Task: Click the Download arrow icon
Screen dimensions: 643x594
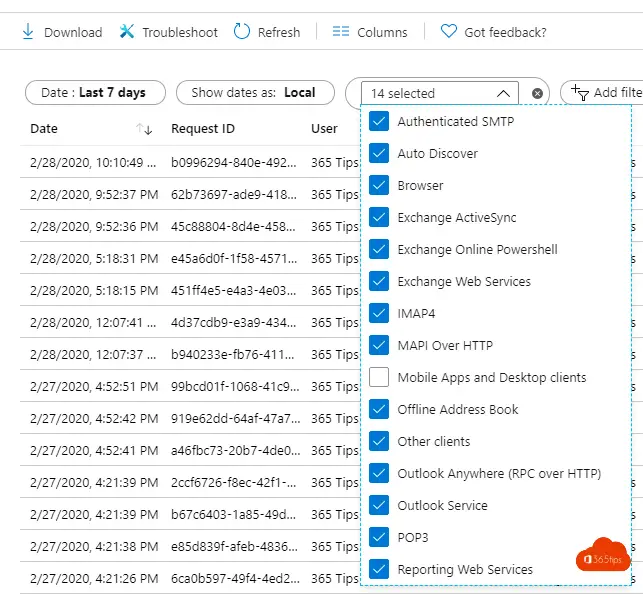Action: 27,32
